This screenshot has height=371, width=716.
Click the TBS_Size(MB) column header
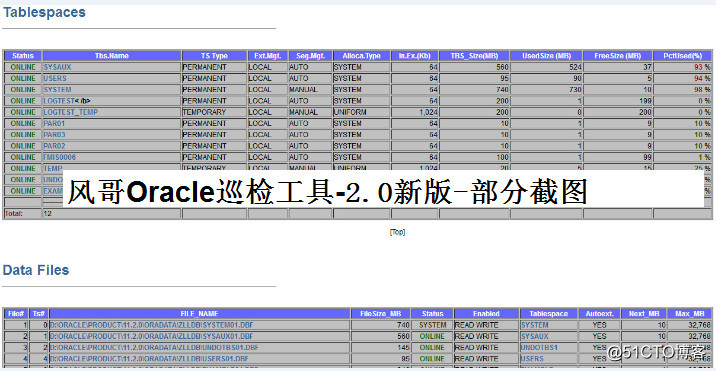point(474,56)
